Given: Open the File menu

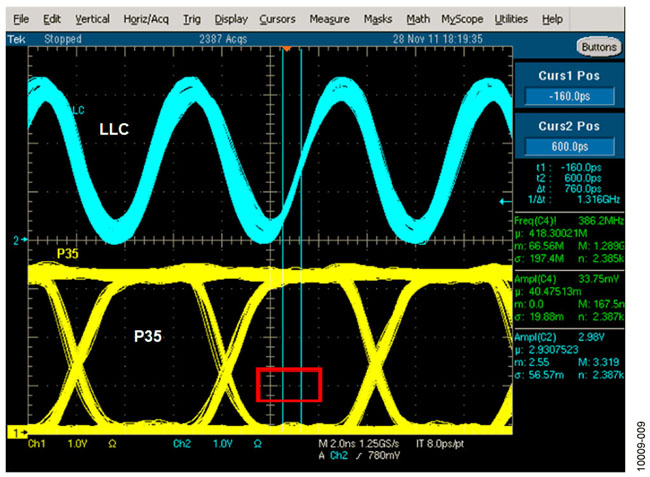Looking at the screenshot, I should (21, 19).
